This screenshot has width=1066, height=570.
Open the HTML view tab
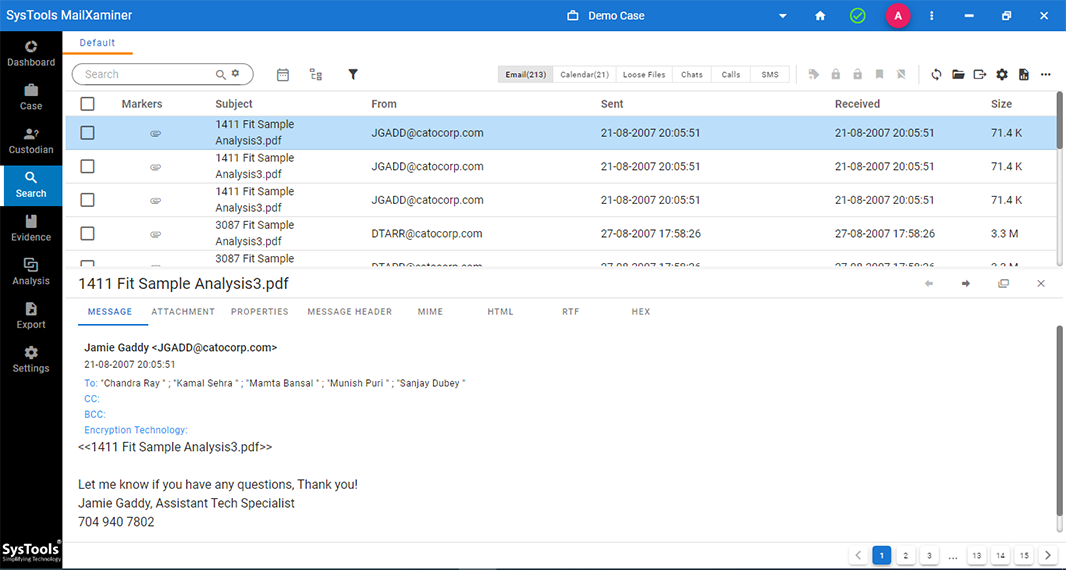coord(500,312)
